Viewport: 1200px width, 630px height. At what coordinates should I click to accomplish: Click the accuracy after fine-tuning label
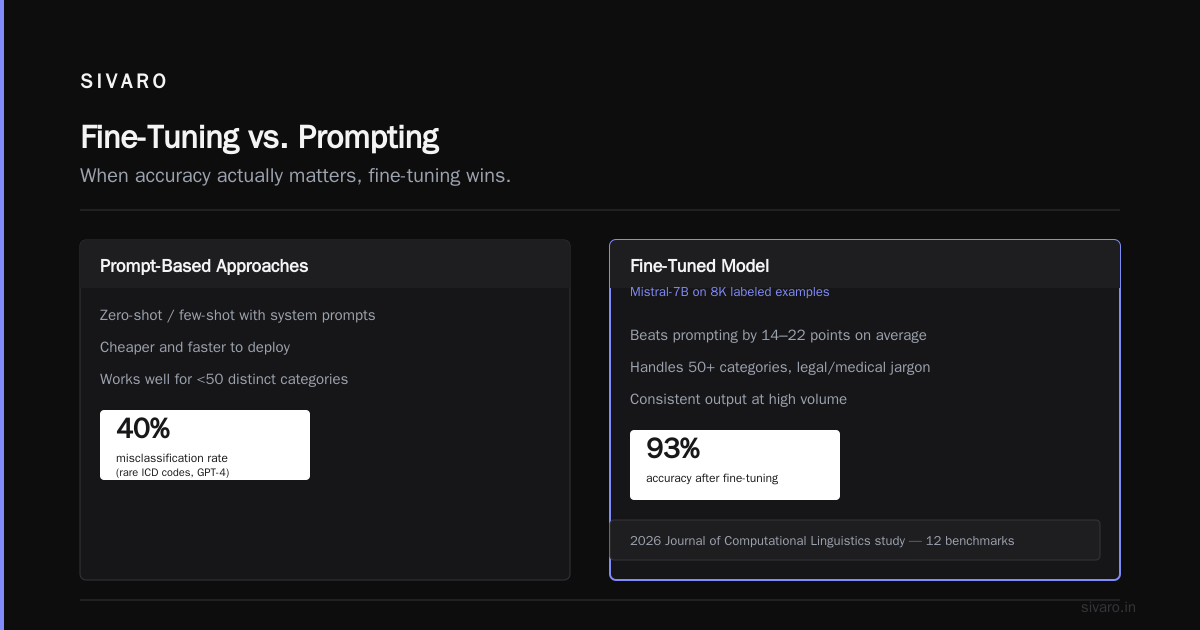click(712, 478)
